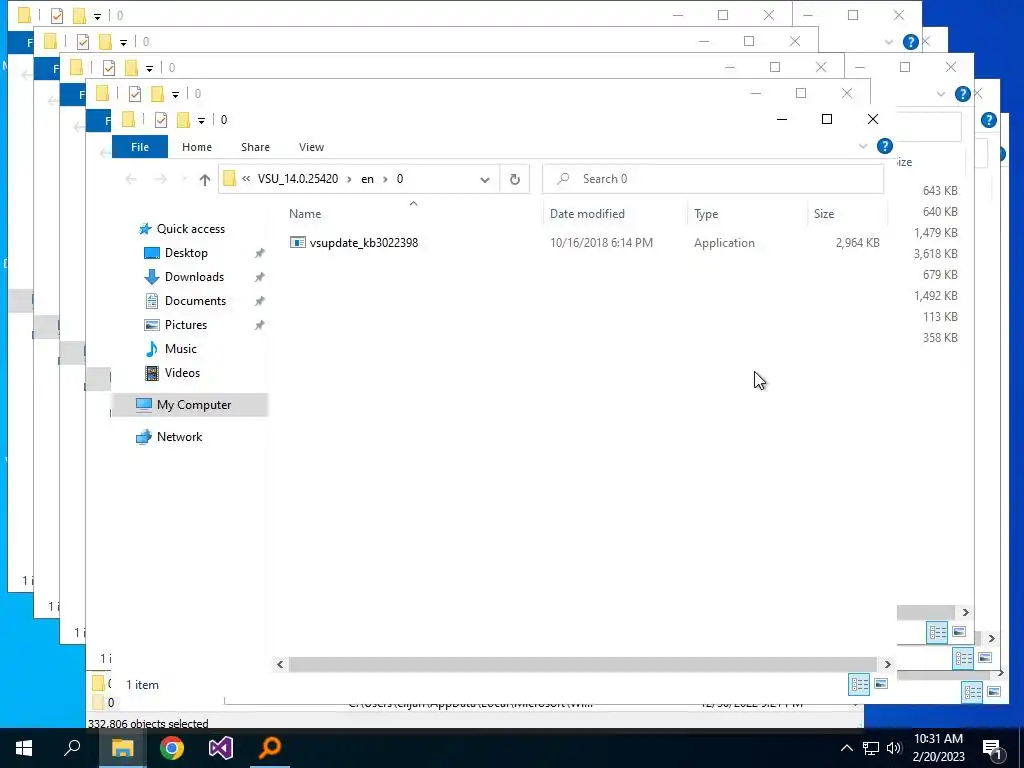The image size is (1024, 768).
Task: Sort by Date modified column
Action: 587,214
